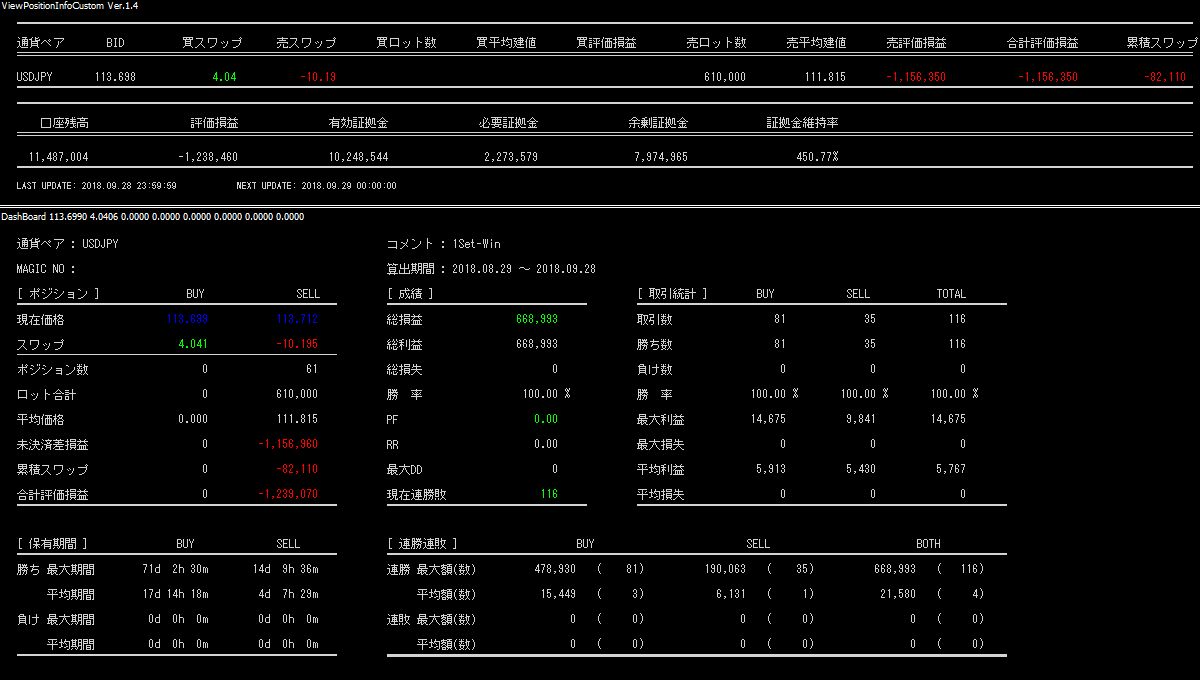Click the [ ポジション ] section header

58,294
